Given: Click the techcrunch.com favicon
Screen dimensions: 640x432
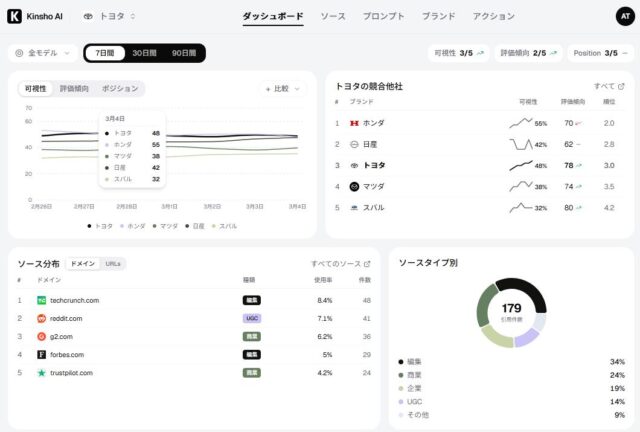Looking at the screenshot, I should tap(41, 301).
